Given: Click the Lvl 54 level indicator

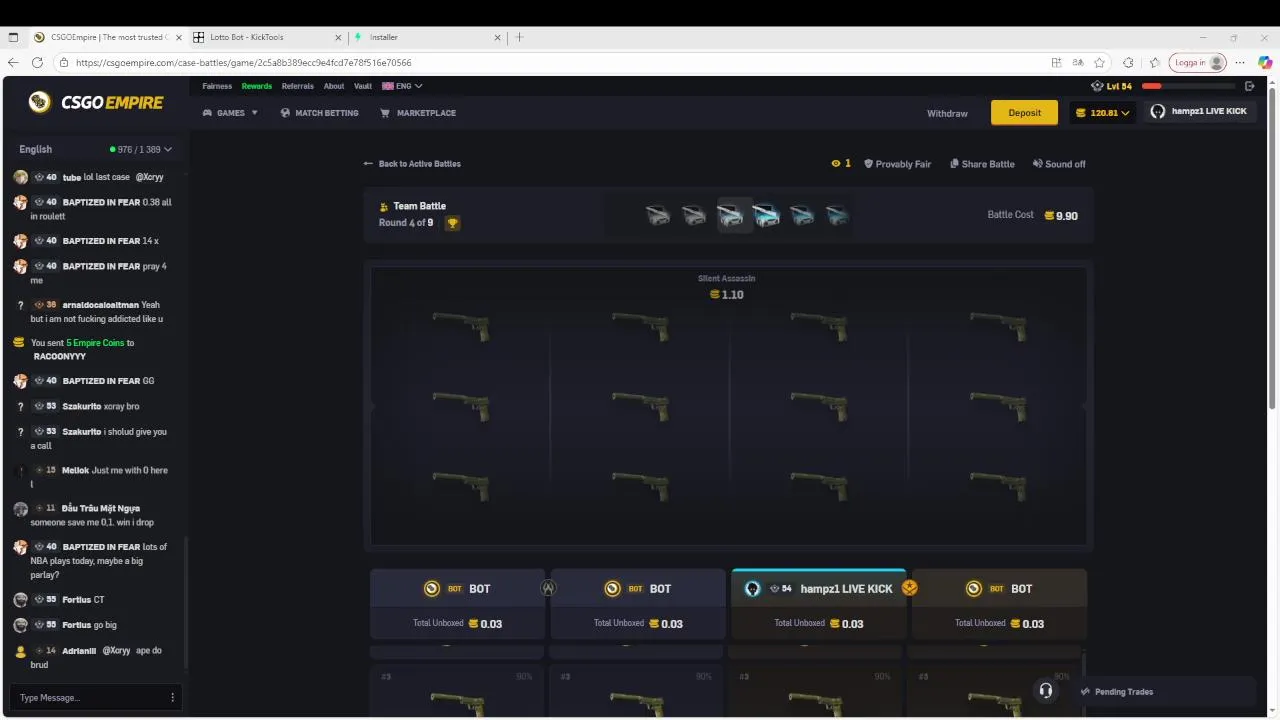Looking at the screenshot, I should click(1112, 86).
